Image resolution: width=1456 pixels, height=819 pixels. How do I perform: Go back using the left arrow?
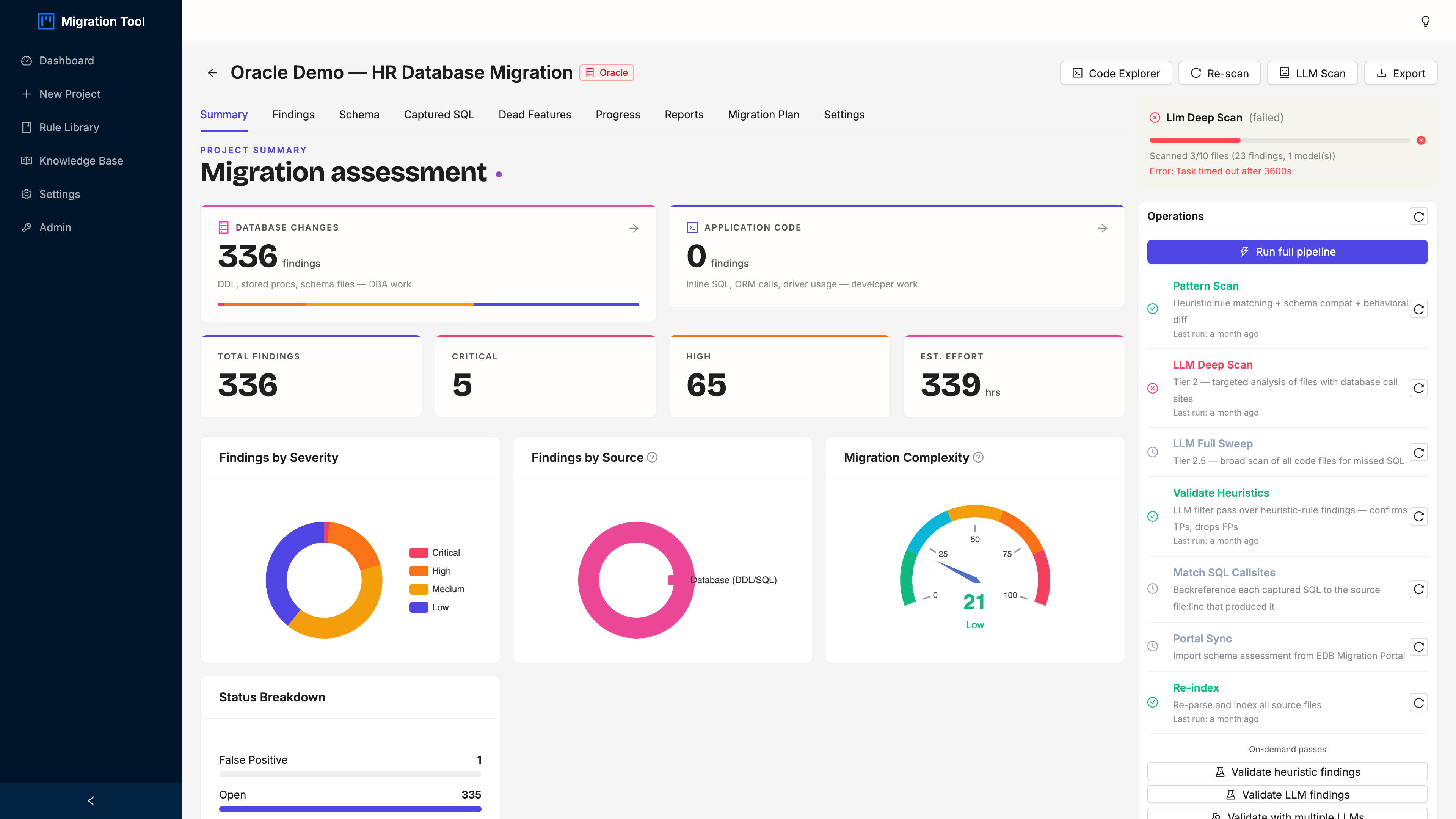tap(212, 73)
